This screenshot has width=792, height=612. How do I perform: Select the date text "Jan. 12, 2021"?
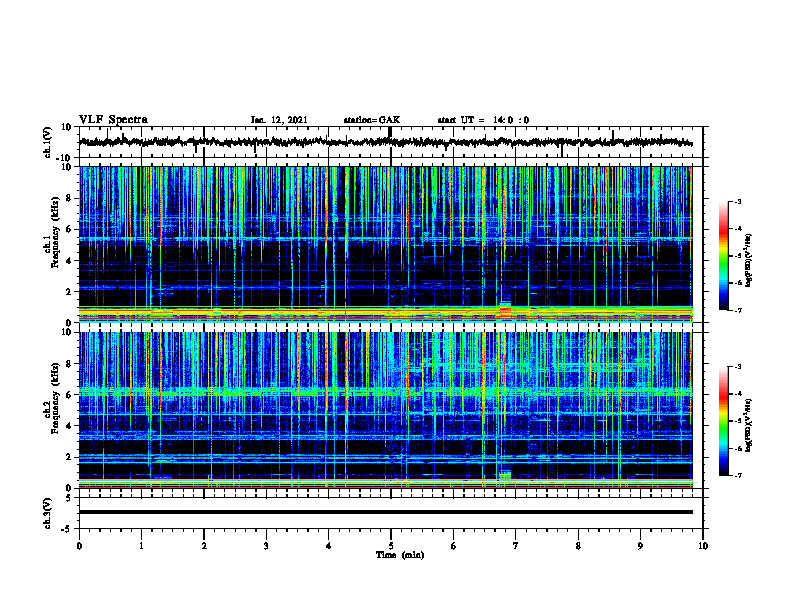[x=279, y=120]
